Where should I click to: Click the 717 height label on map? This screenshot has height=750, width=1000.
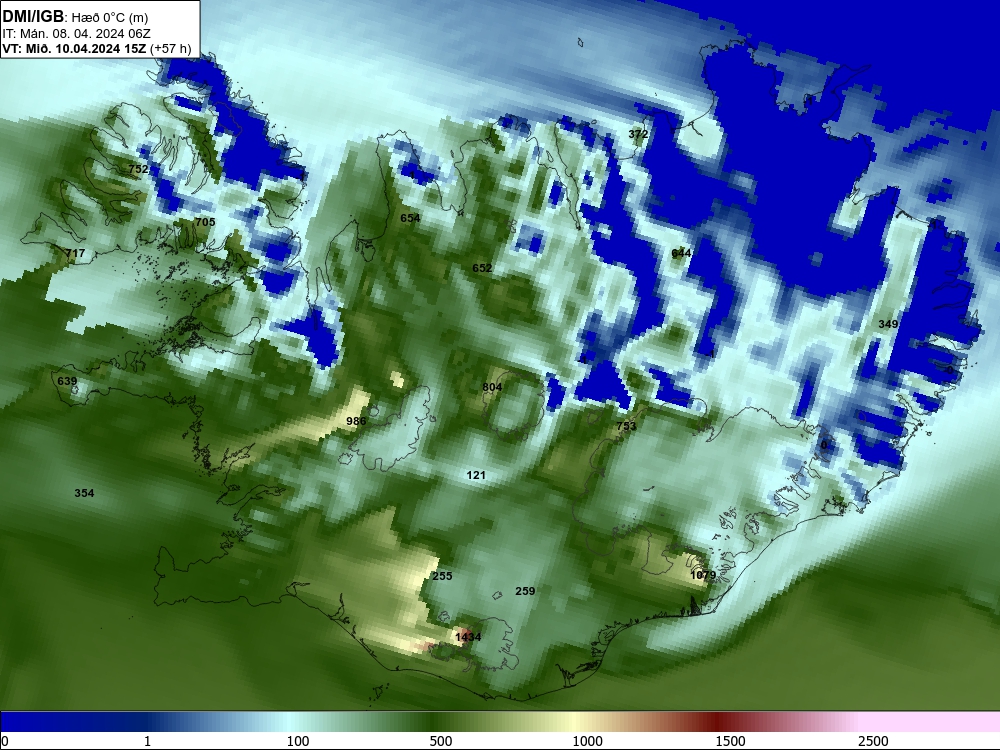(75, 253)
